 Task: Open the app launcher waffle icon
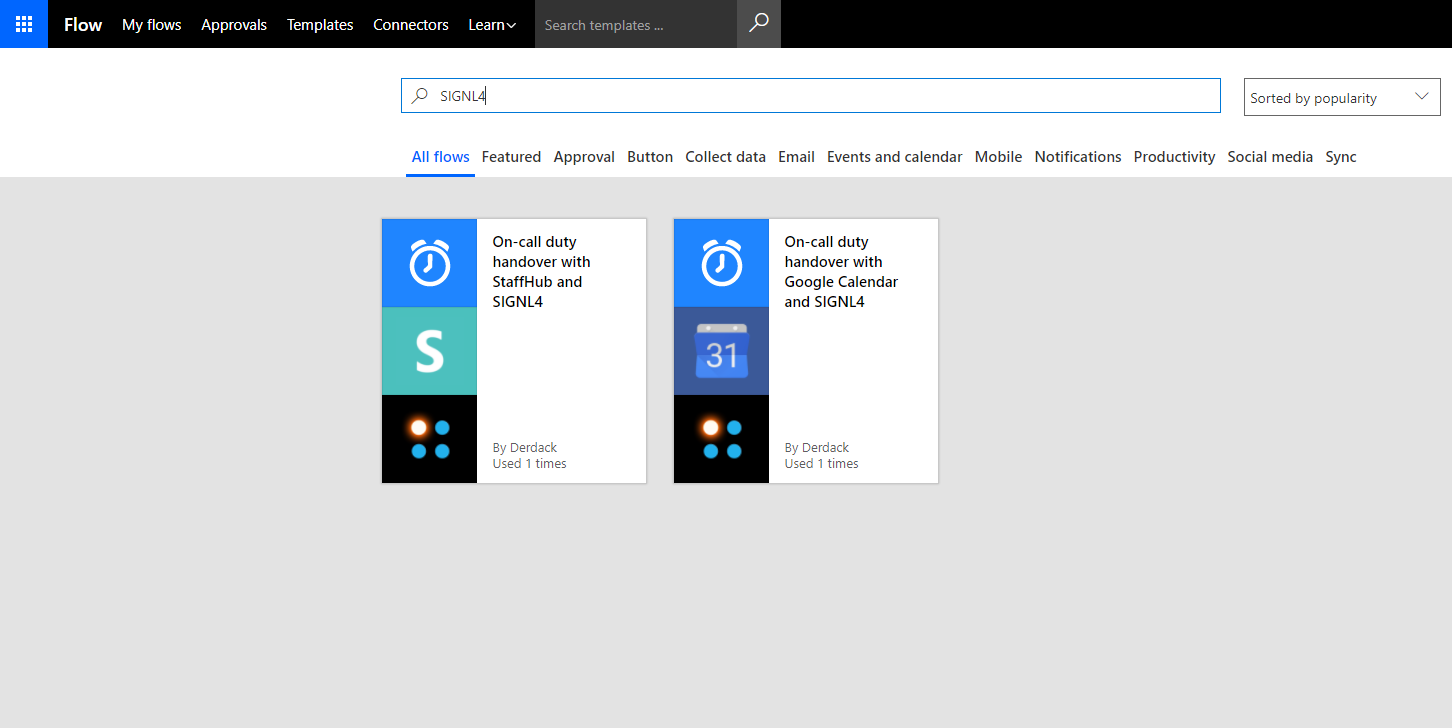(24, 24)
